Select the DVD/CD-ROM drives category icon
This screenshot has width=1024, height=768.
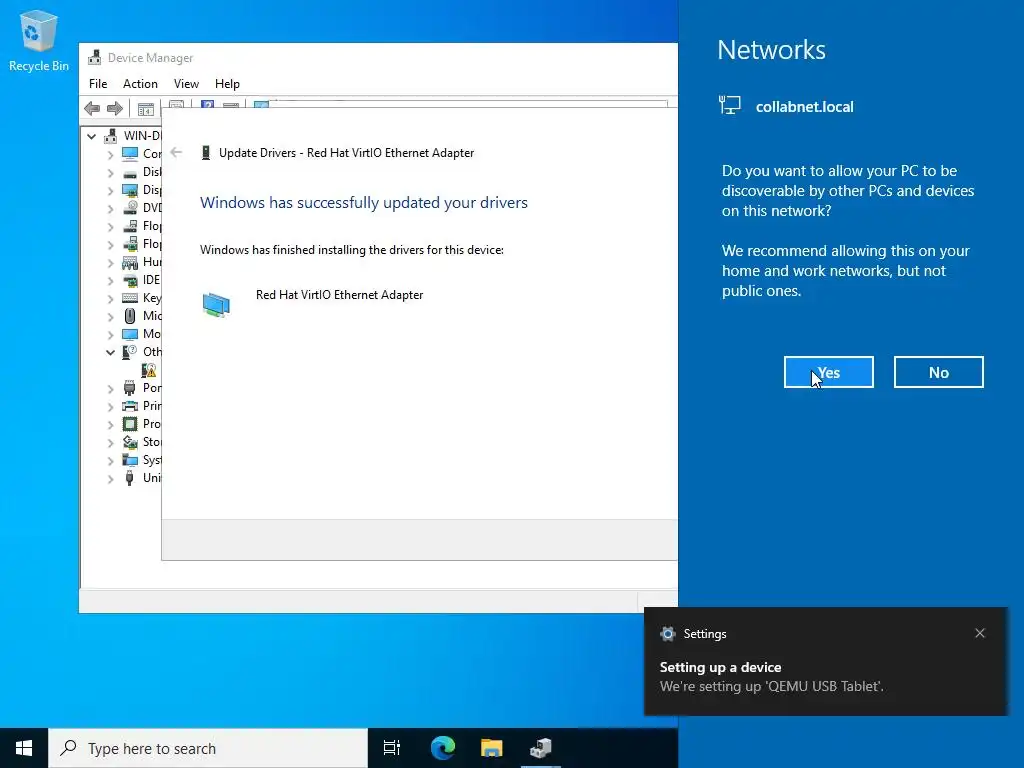130,208
